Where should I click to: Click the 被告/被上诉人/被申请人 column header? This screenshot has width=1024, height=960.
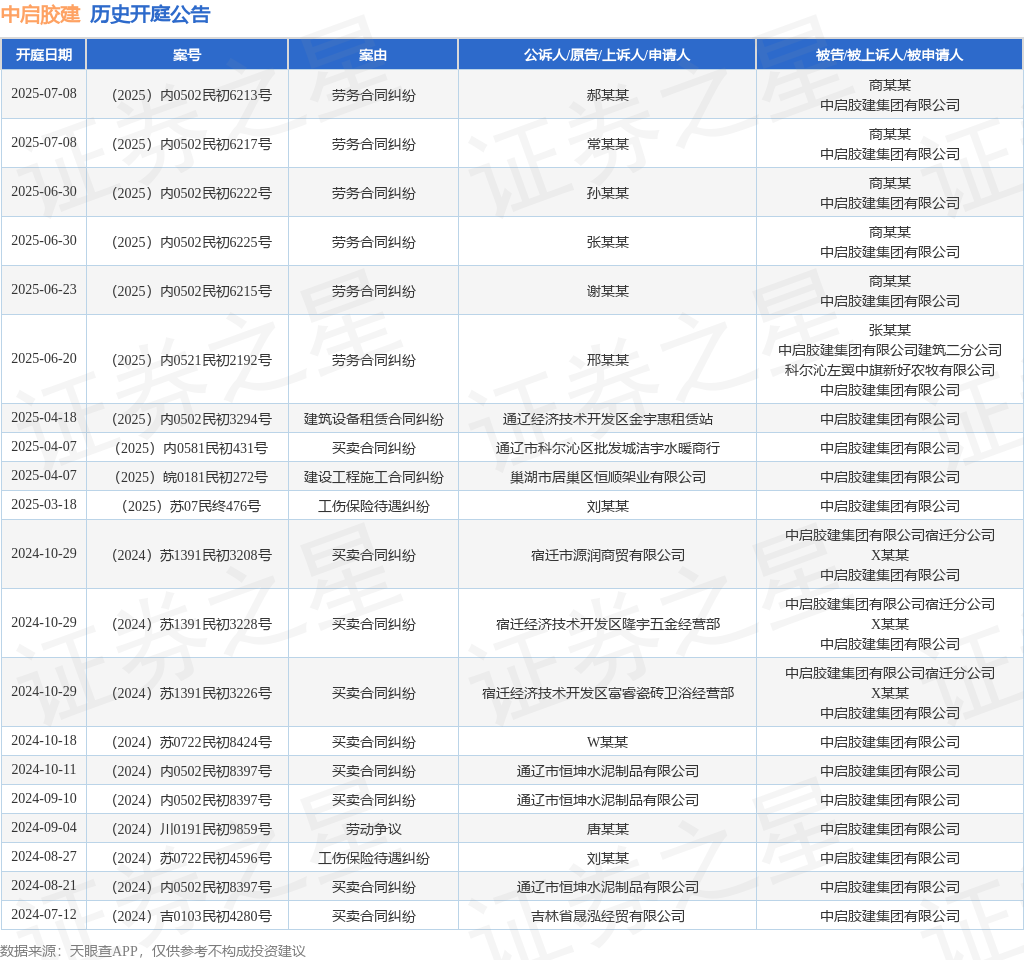pyautogui.click(x=889, y=55)
